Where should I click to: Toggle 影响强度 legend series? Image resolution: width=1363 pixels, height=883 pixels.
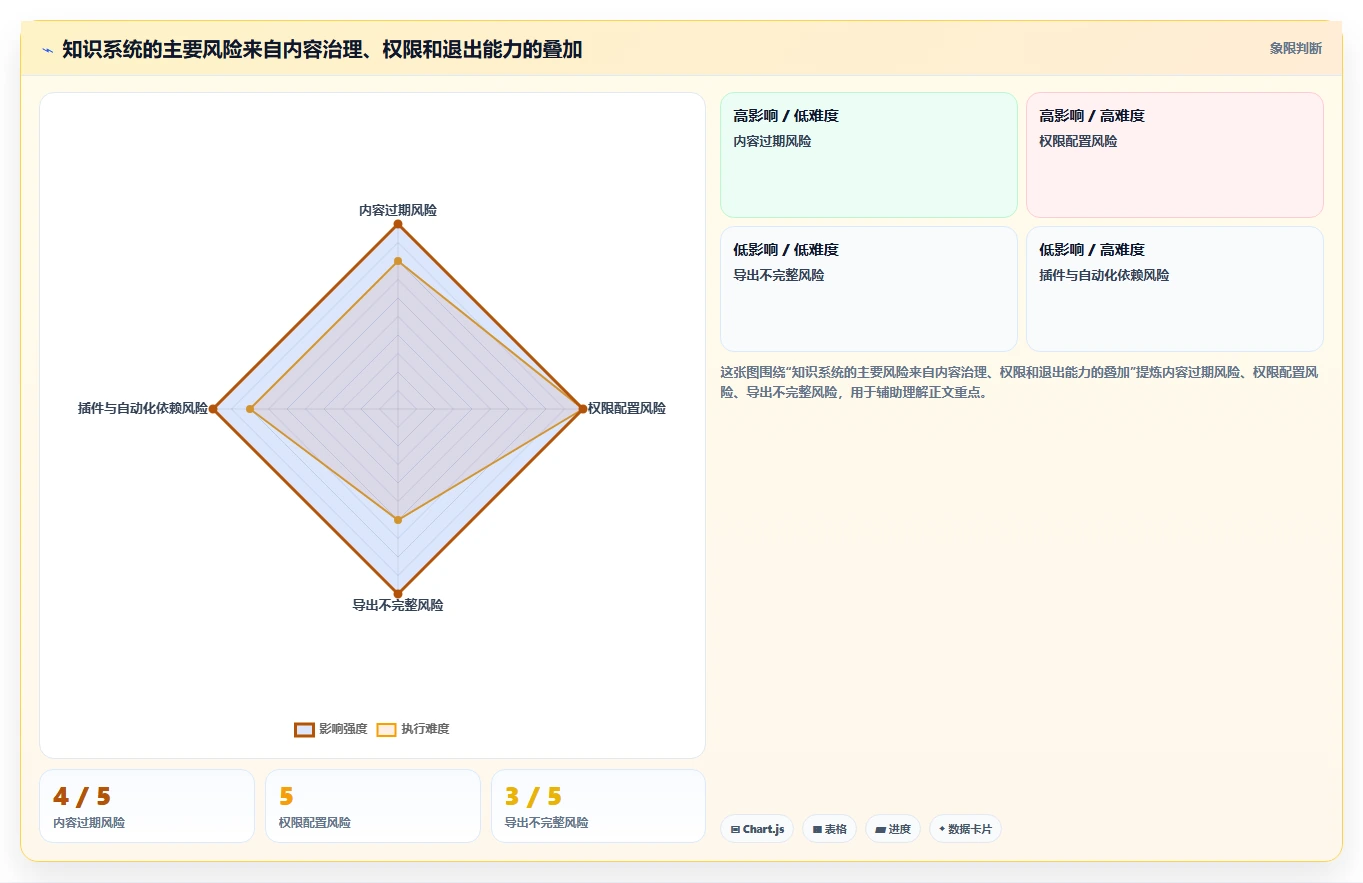331,729
